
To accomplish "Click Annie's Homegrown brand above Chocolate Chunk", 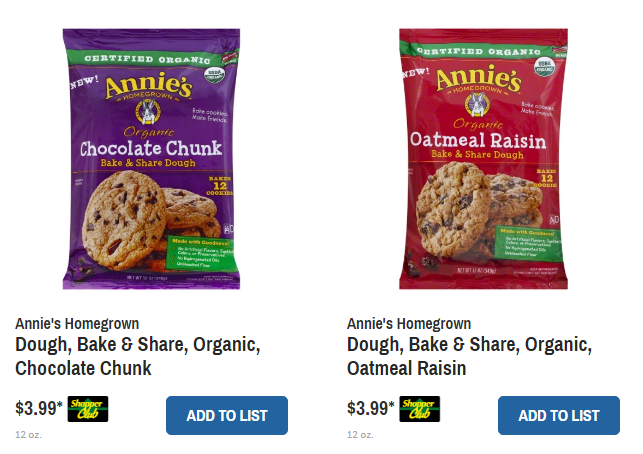I will coord(77,324).
